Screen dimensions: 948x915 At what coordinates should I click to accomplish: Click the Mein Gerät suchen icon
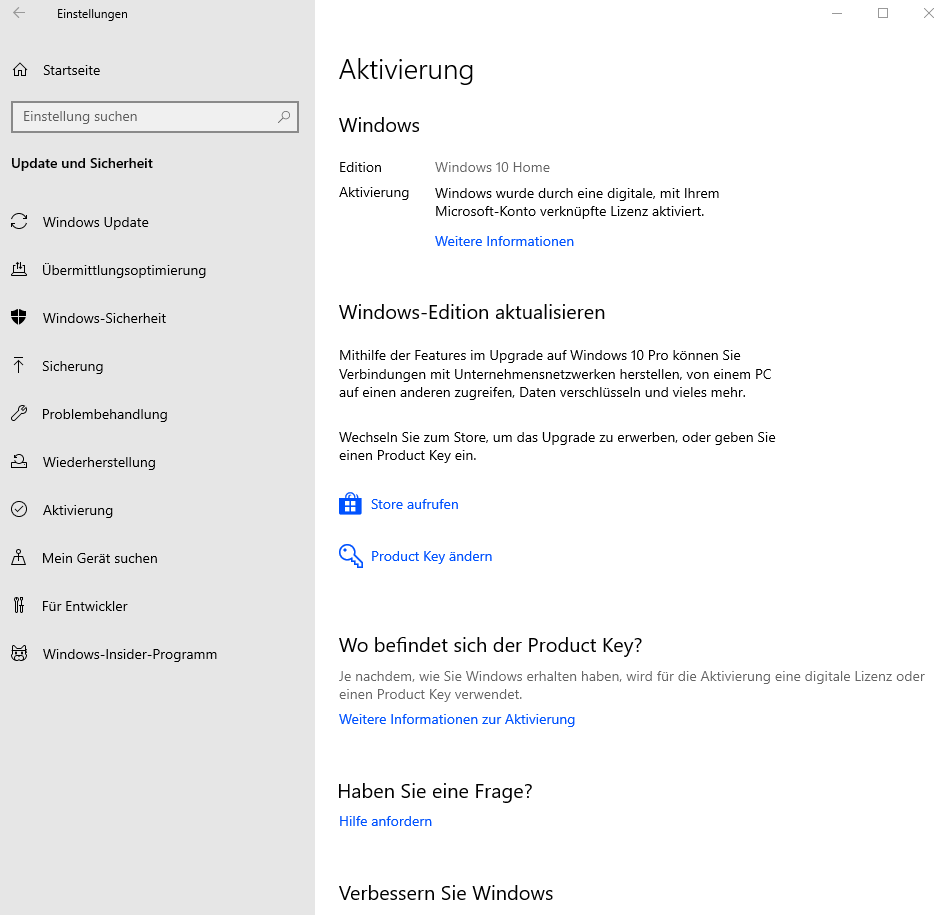19,558
